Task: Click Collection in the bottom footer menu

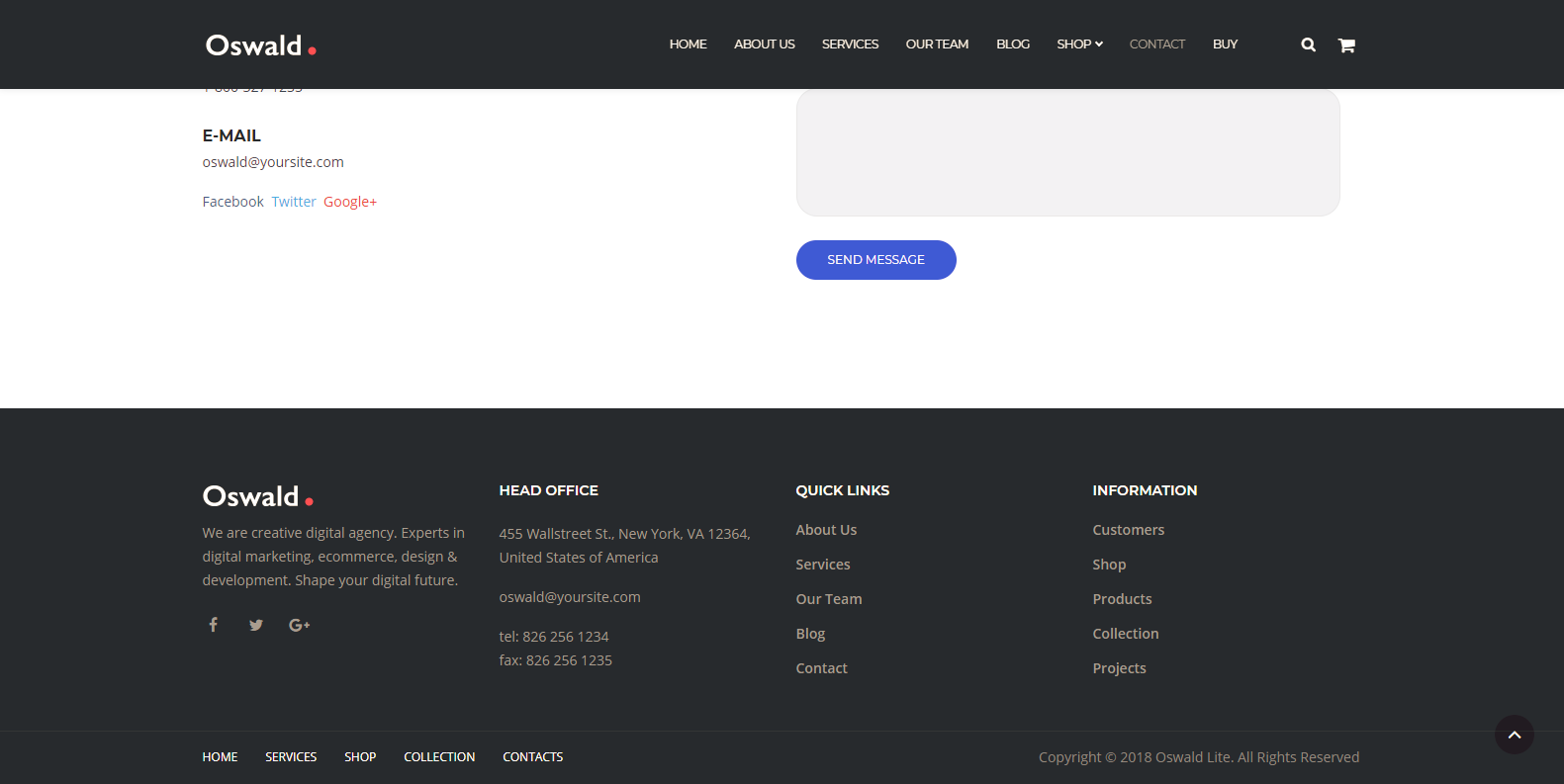Action: pos(439,757)
